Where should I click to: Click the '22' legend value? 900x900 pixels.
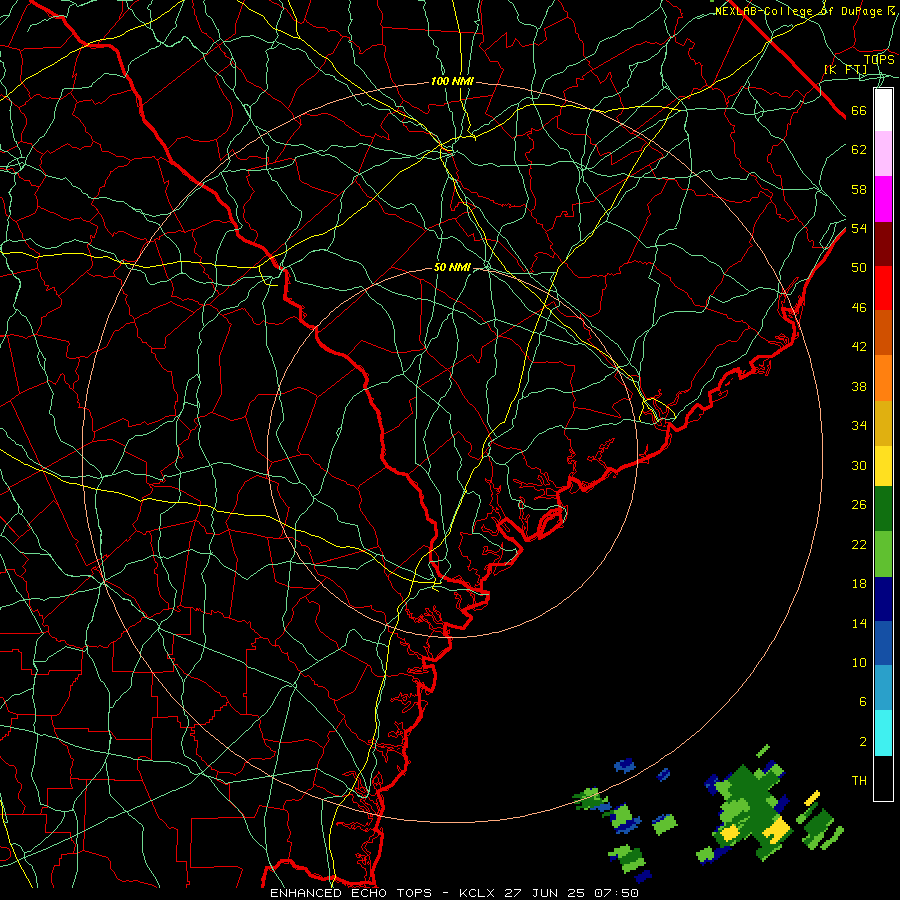point(859,545)
